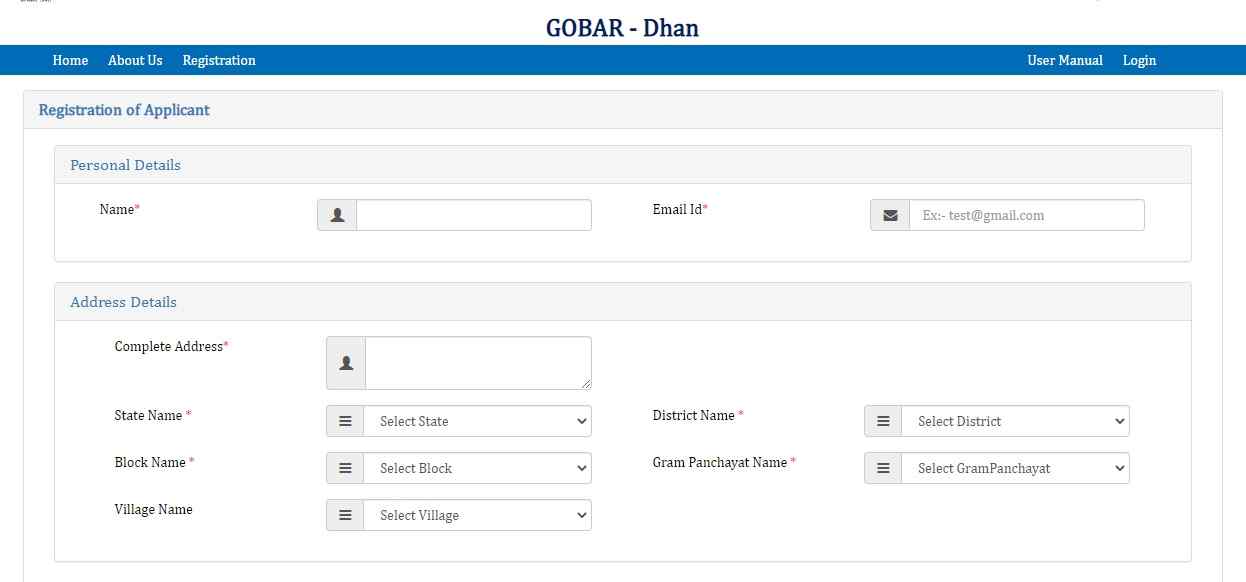Click the Login link
Screen dimensions: 1246x582
pos(1139,60)
